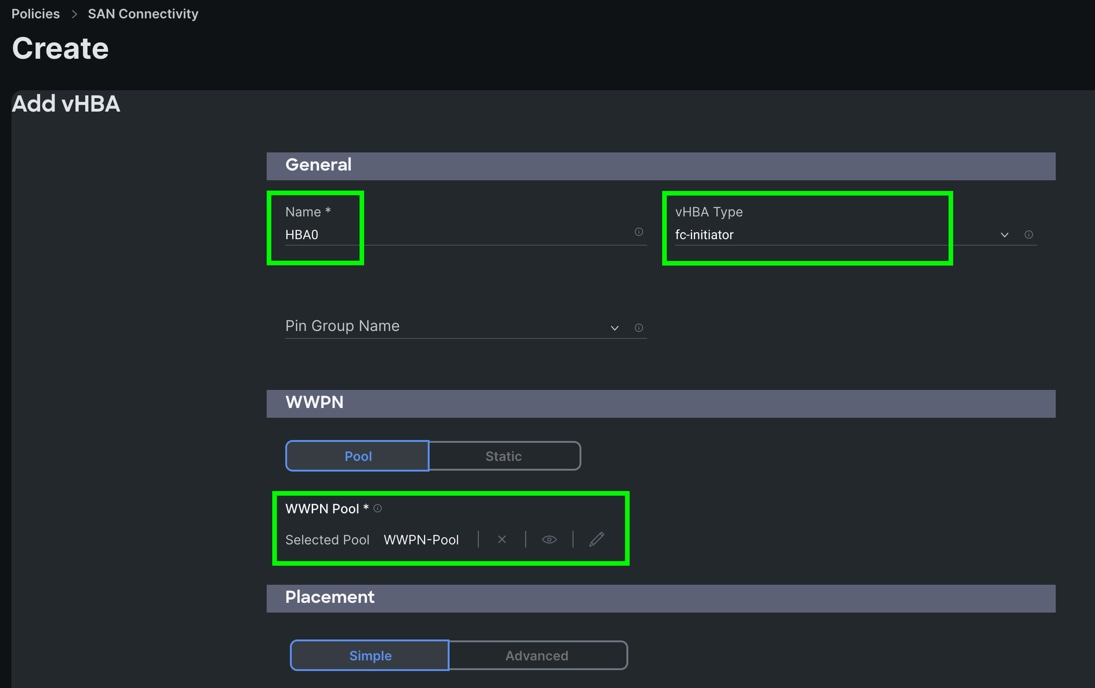
Task: Click the WWPN Pool info icon
Action: pos(378,509)
